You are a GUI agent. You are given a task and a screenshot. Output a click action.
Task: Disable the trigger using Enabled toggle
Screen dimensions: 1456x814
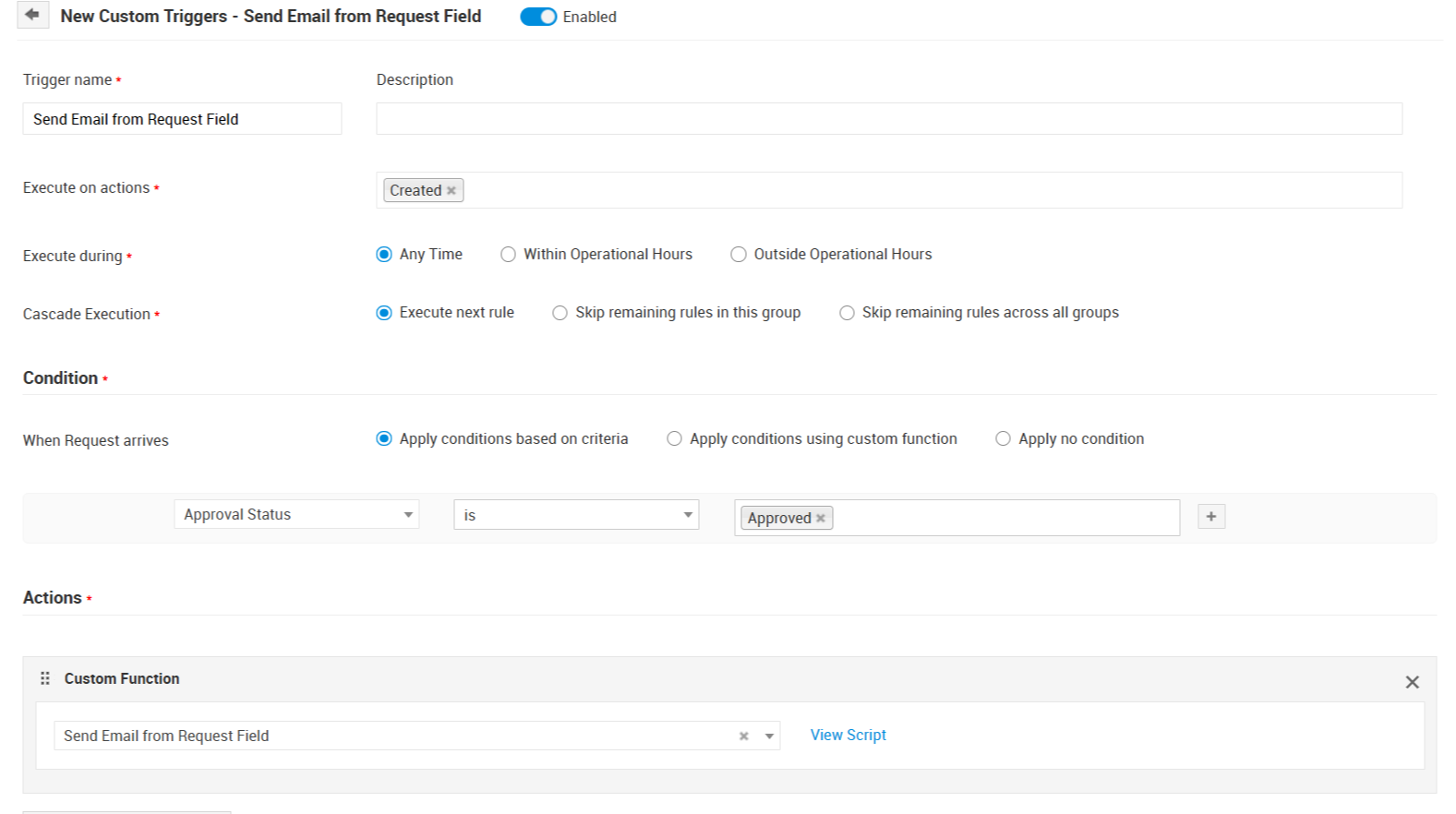[x=538, y=17]
